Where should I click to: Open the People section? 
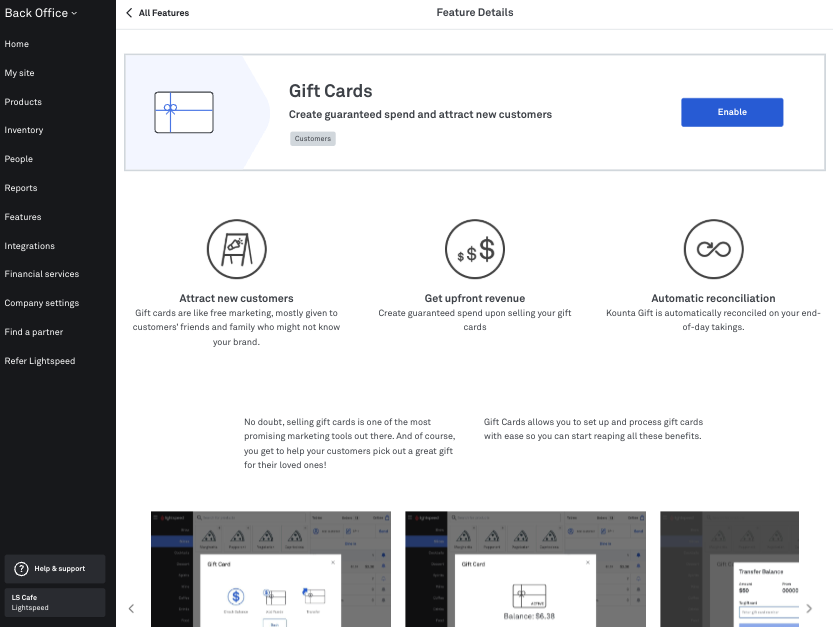click(x=19, y=159)
